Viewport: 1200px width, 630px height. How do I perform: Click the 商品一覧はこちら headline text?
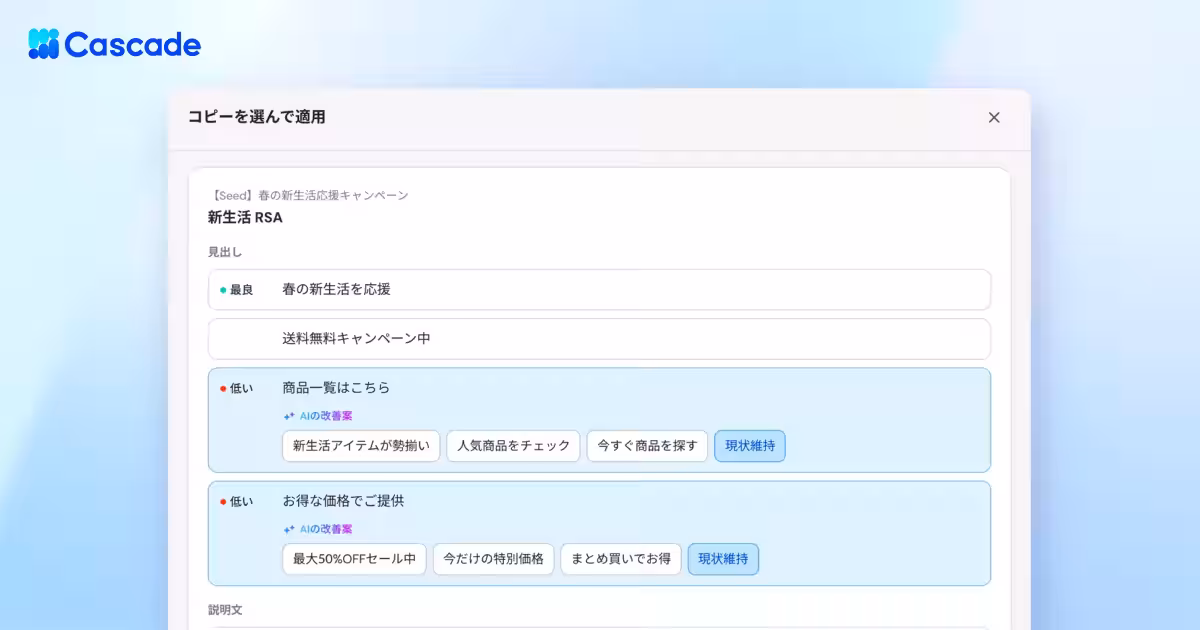coord(336,388)
